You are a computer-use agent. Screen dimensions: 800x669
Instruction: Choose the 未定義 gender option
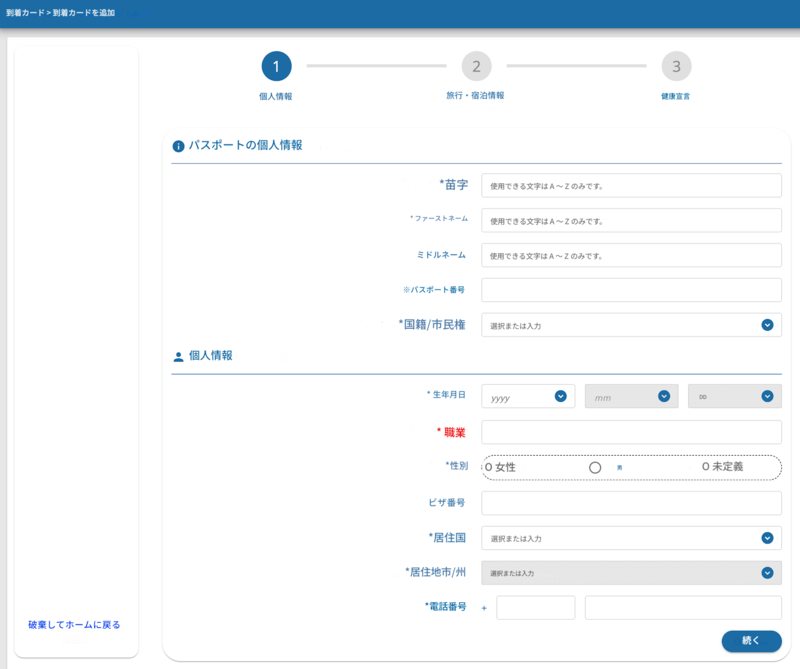point(705,467)
